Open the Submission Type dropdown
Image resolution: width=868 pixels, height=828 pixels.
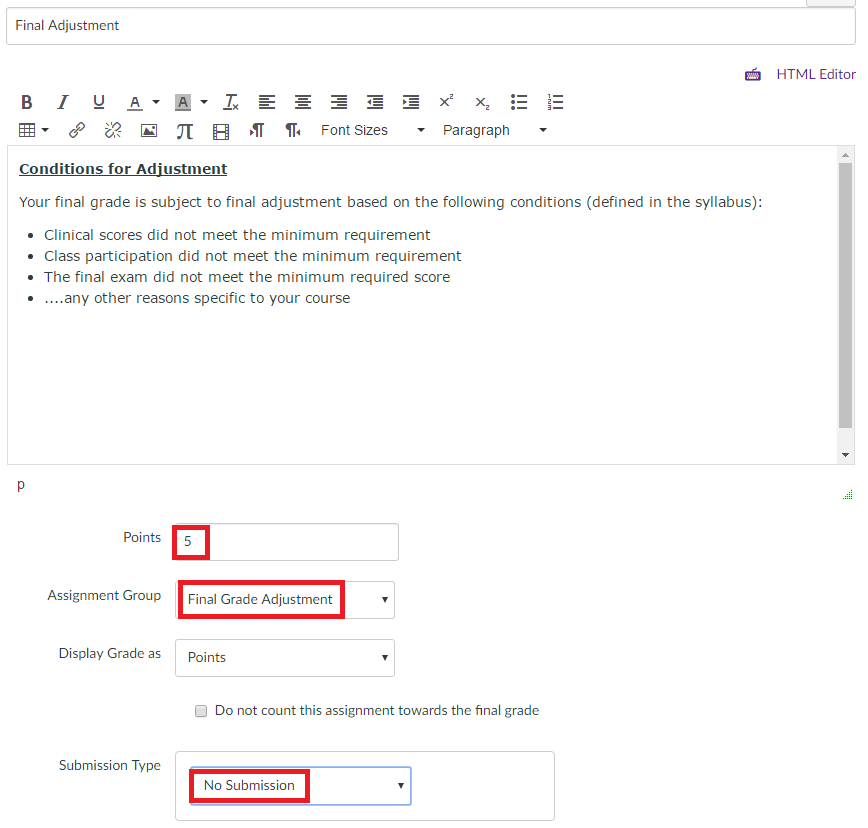click(x=300, y=786)
